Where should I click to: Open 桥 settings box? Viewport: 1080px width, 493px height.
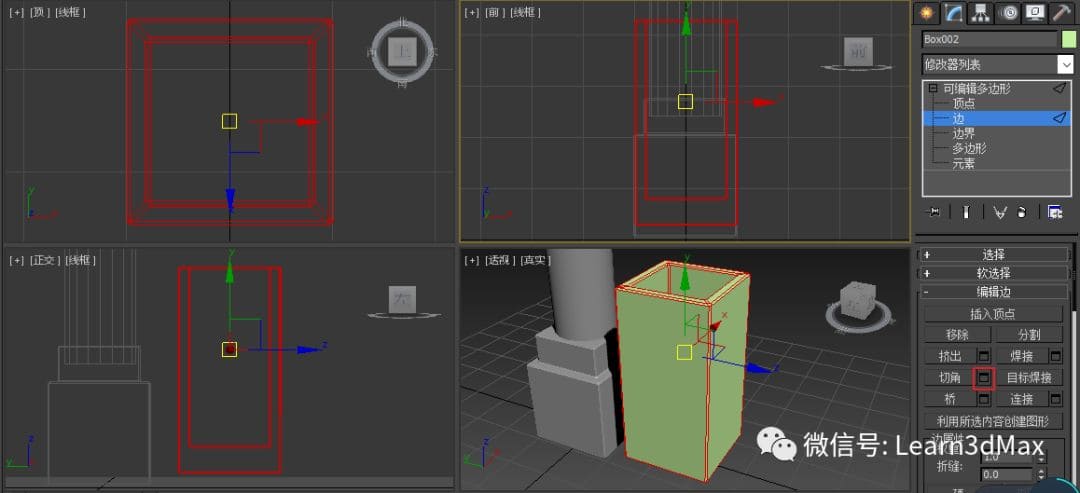pos(984,399)
